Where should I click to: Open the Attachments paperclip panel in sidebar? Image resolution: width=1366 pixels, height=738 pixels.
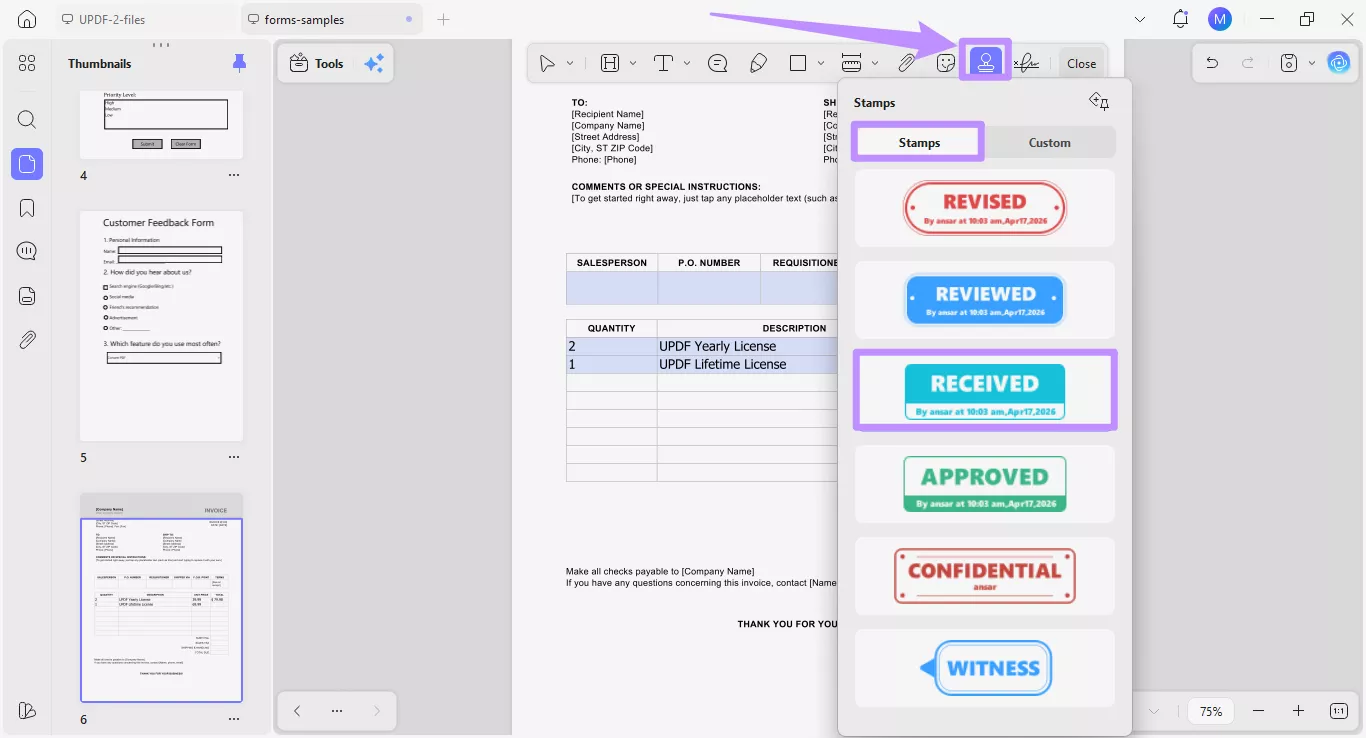[x=27, y=340]
